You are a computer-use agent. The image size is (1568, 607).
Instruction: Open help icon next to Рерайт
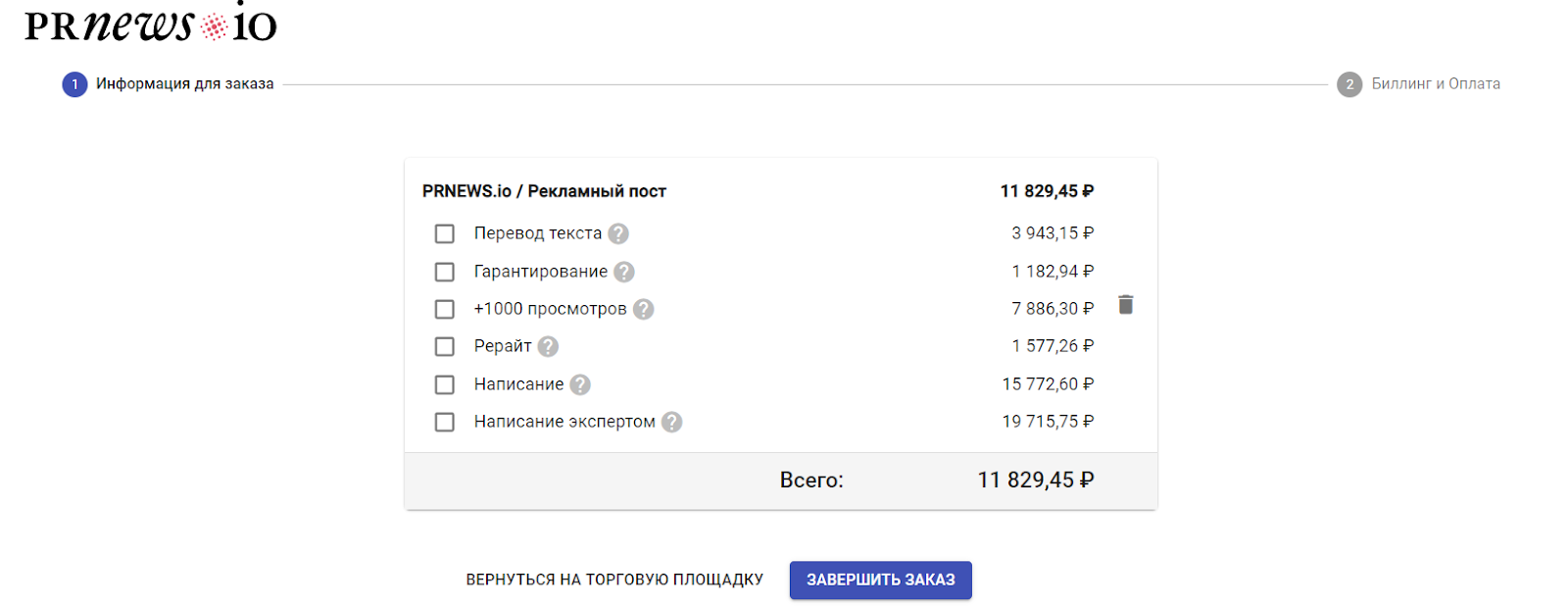549,346
